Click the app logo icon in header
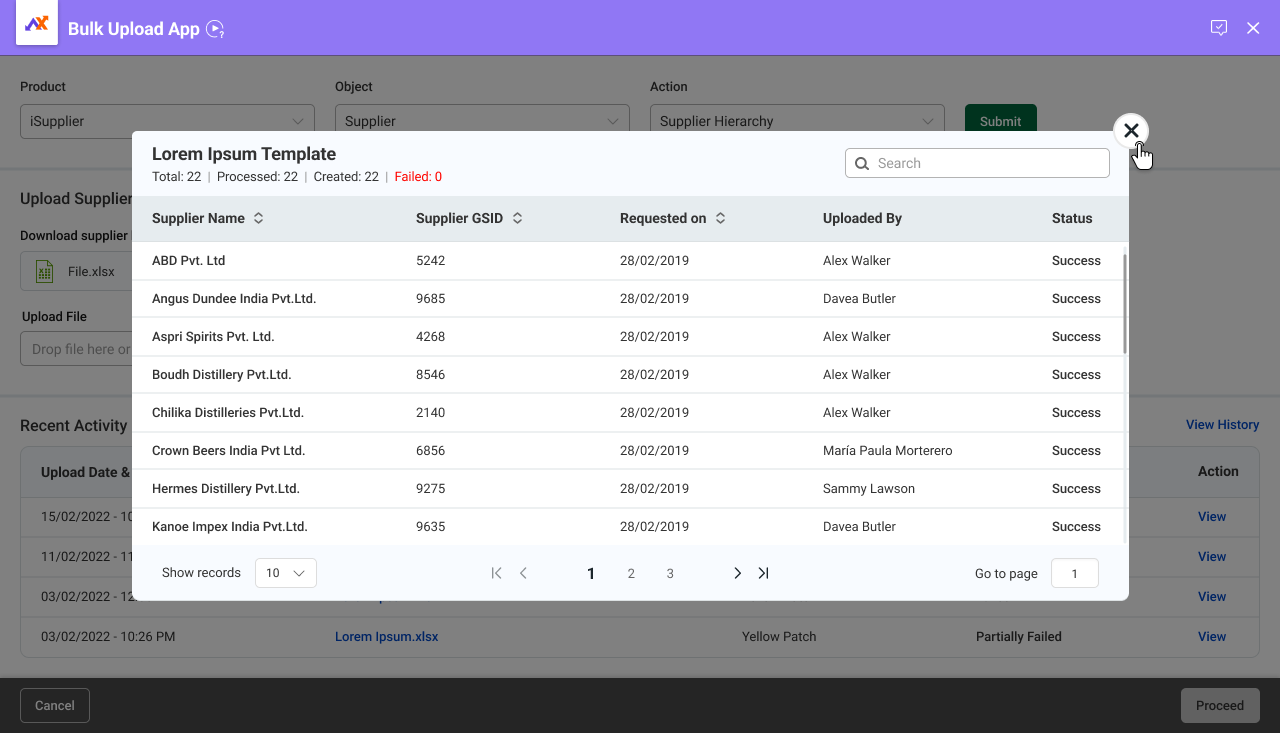Image resolution: width=1280 pixels, height=733 pixels. [37, 24]
